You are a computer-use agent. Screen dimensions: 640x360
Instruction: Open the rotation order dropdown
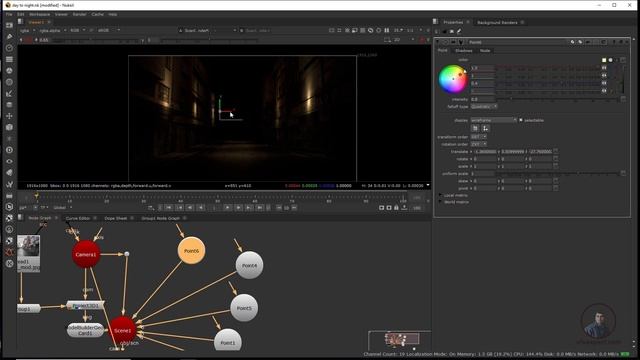[478, 144]
